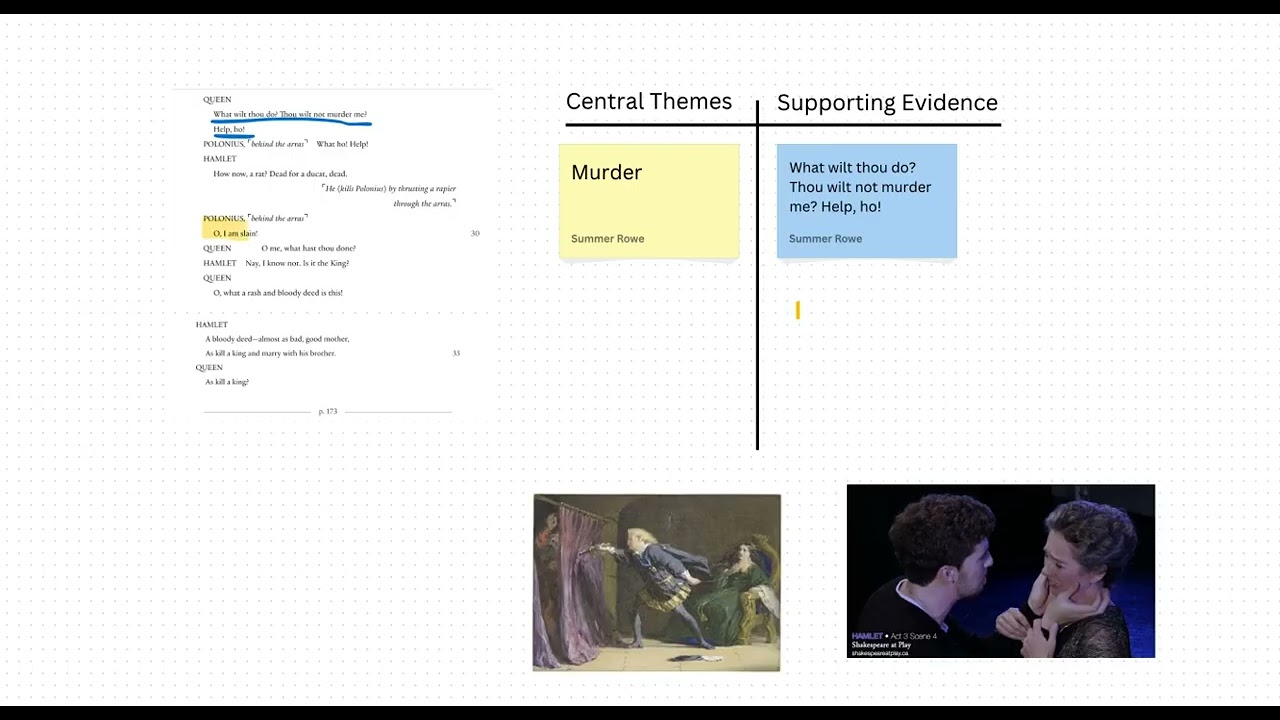
Task: Select the Hamlet script page image
Action: [x=333, y=255]
